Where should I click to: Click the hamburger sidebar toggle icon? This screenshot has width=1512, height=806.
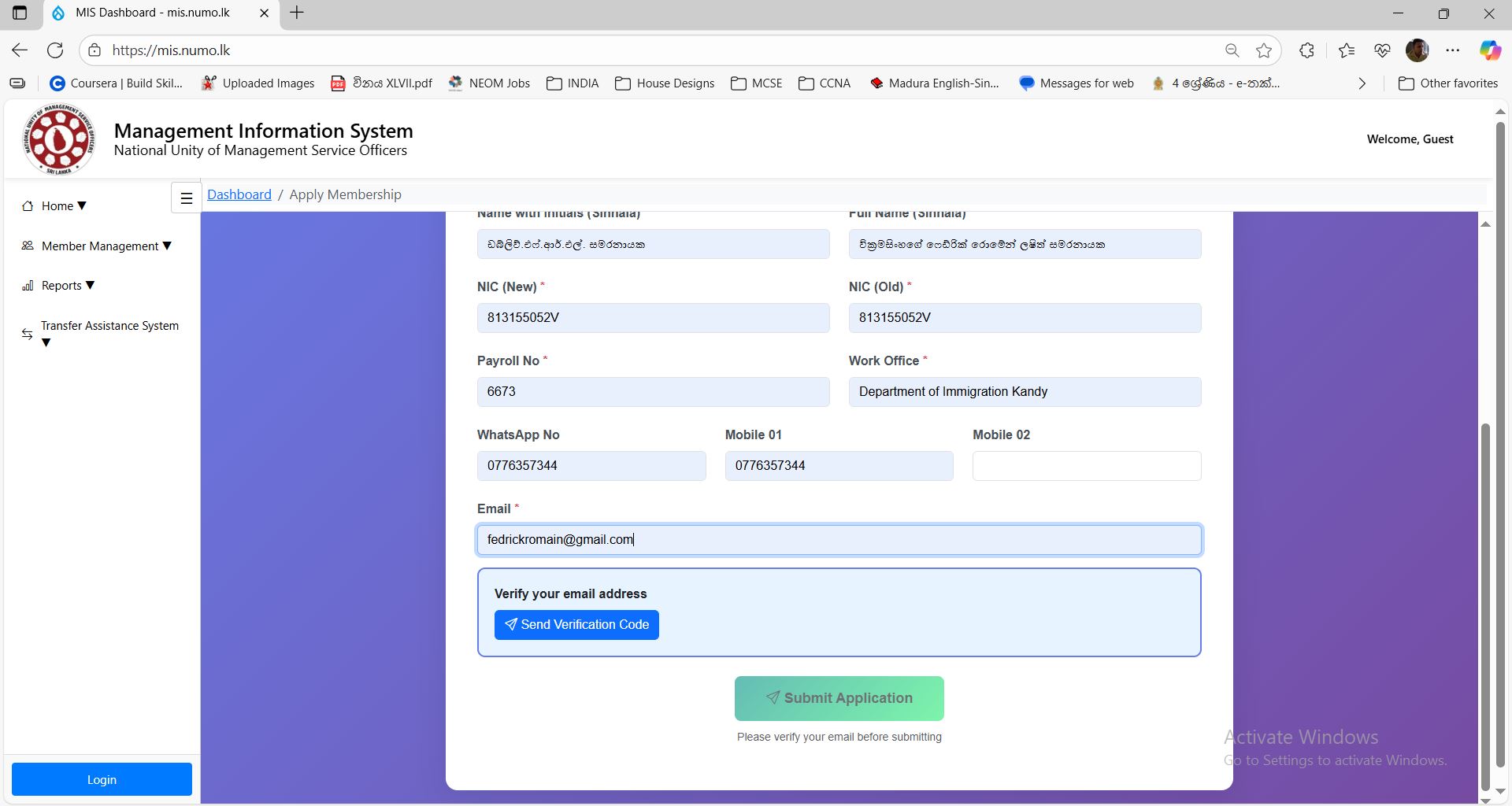[187, 198]
